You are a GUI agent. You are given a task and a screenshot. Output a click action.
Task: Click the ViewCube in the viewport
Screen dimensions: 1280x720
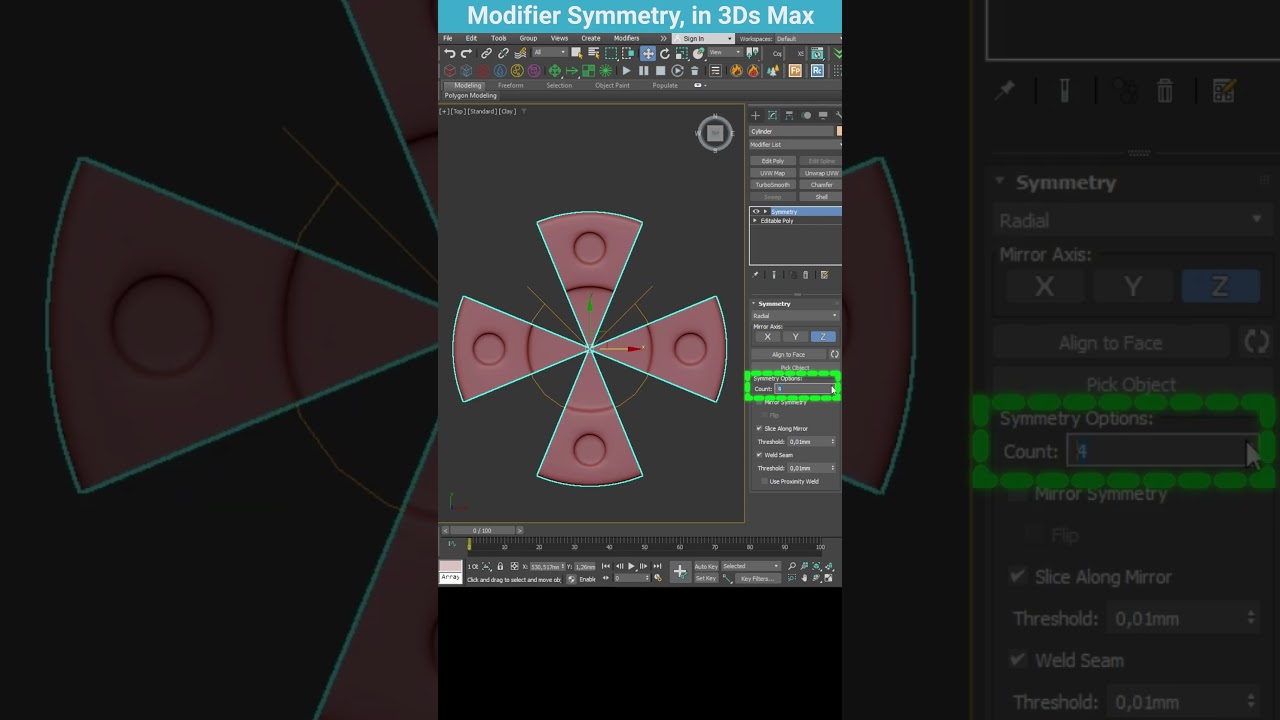[715, 133]
